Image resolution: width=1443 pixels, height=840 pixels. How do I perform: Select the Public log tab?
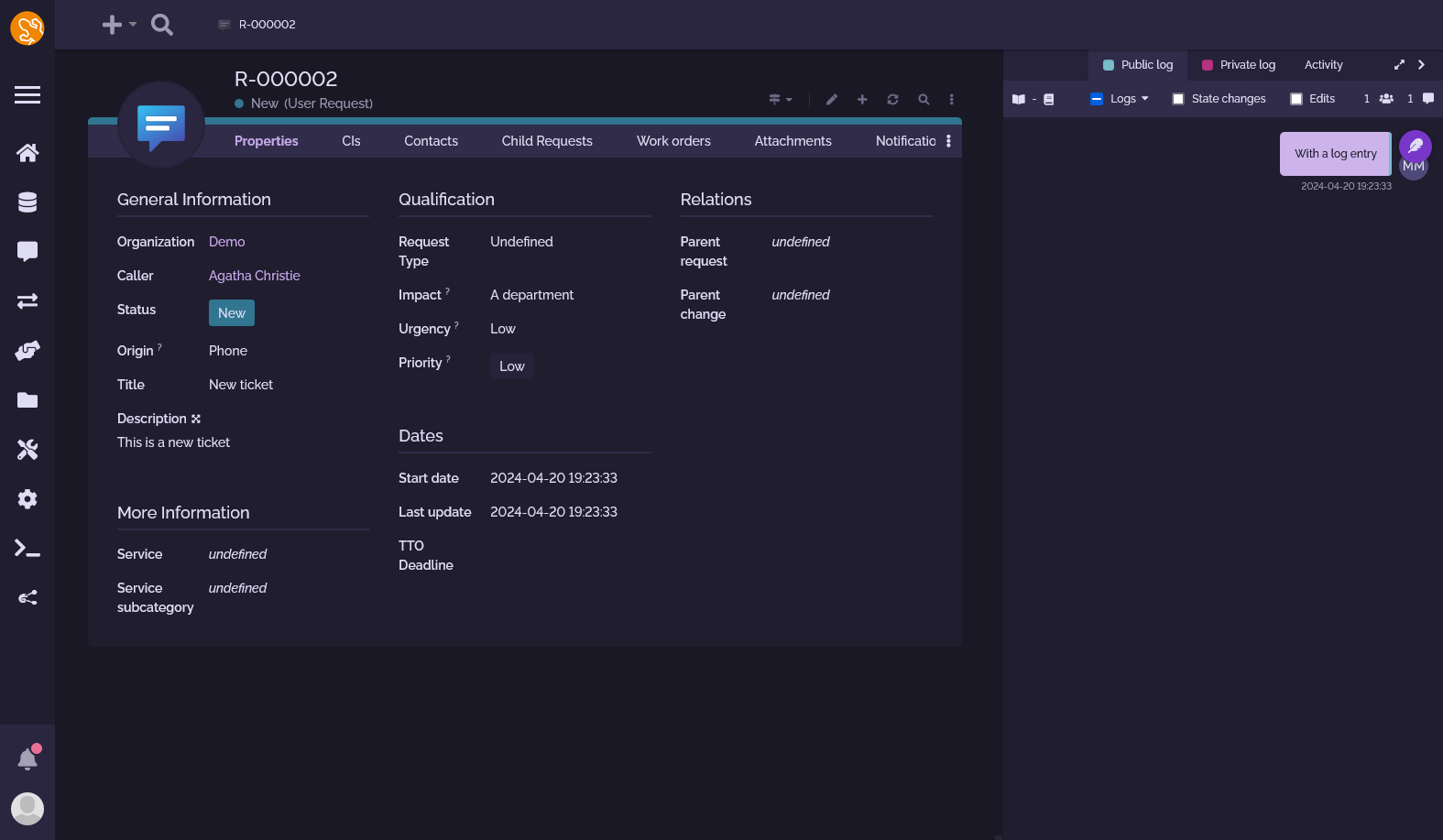(1138, 65)
